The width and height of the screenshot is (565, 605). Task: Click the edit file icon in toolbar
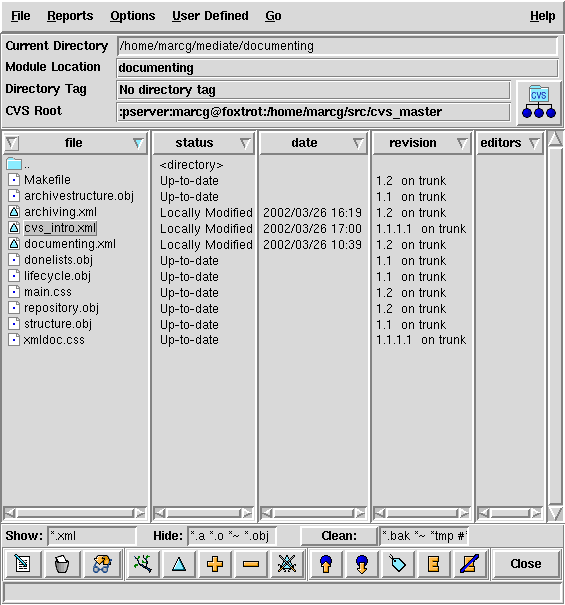(x=23, y=564)
